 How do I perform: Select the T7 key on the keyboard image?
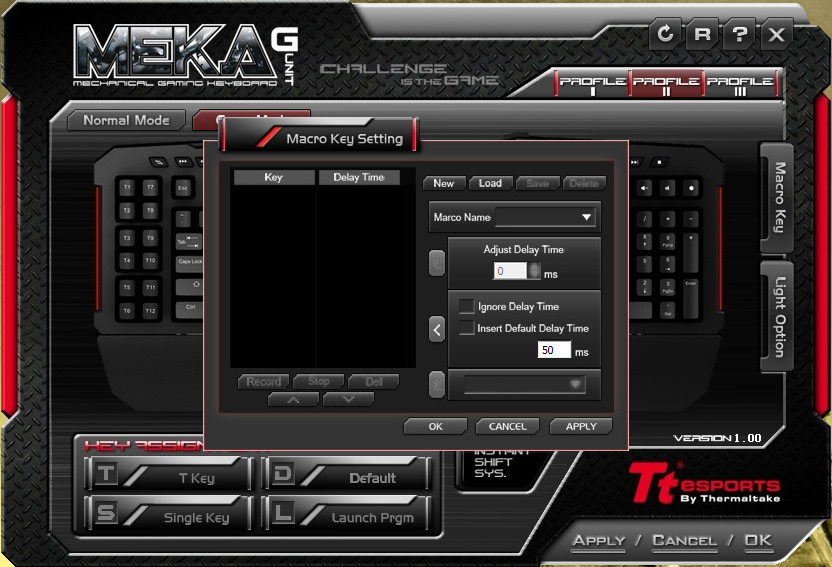pyautogui.click(x=151, y=187)
